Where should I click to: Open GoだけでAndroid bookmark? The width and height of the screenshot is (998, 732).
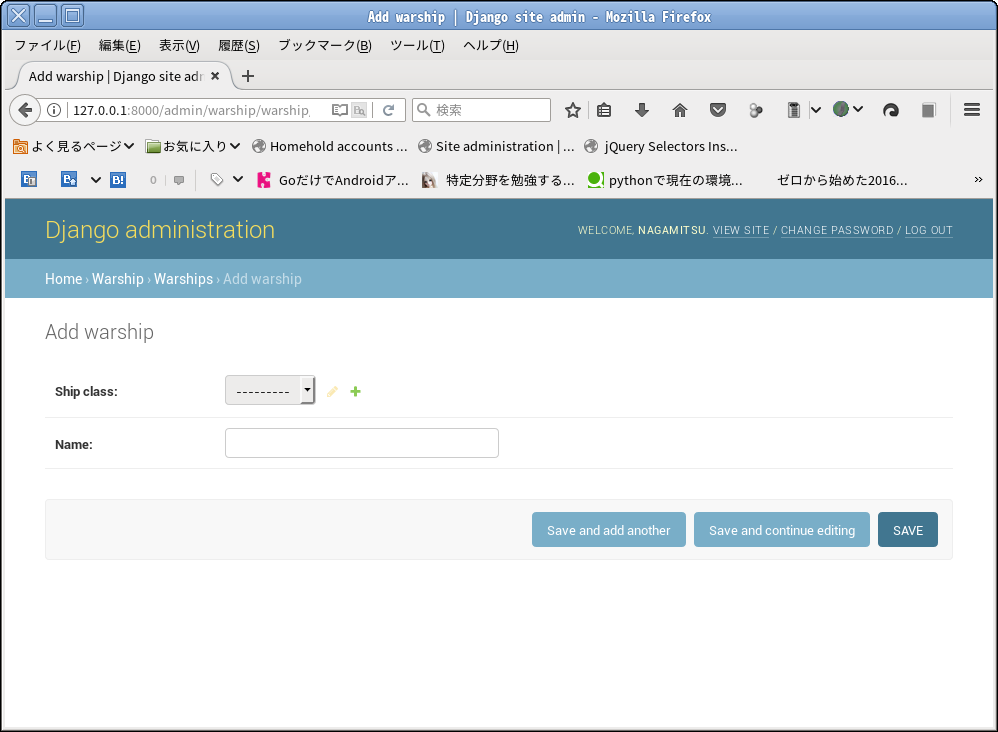[x=333, y=180]
